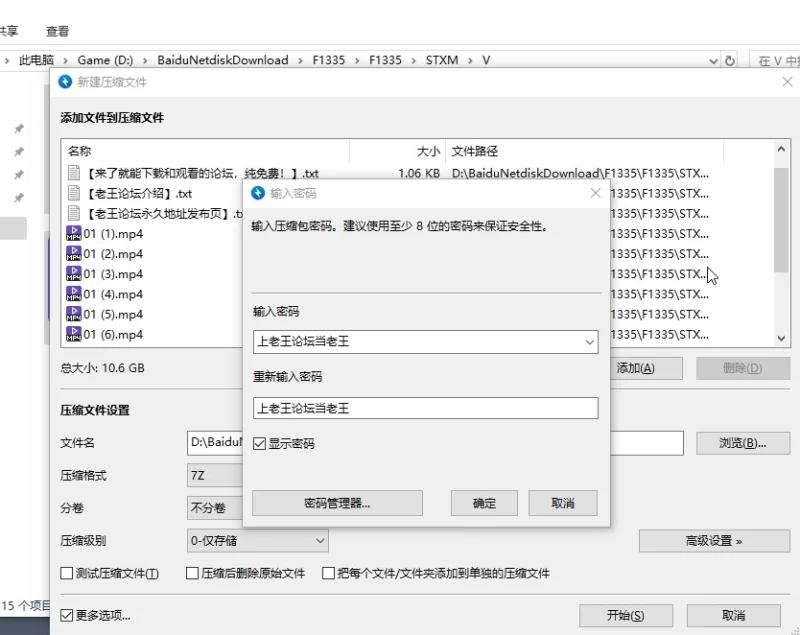Click 此电脑 in the breadcrumb path

(36, 60)
